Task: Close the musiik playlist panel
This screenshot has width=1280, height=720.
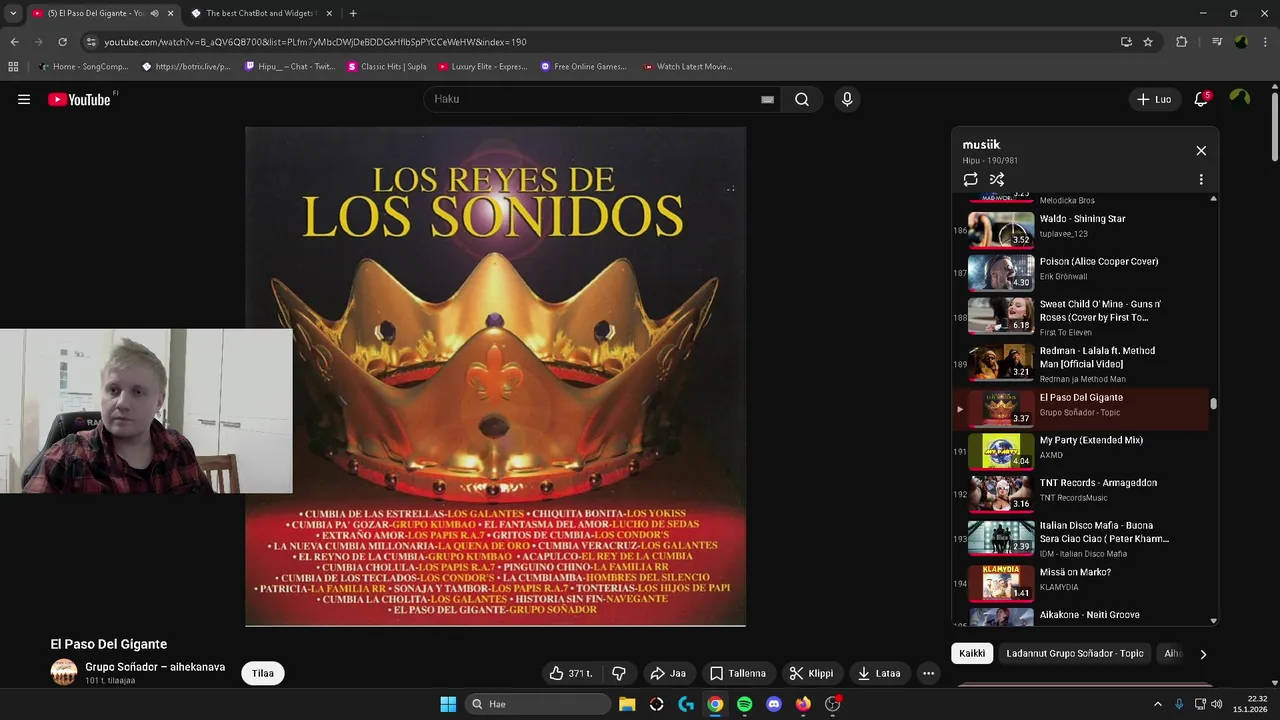Action: point(1201,151)
